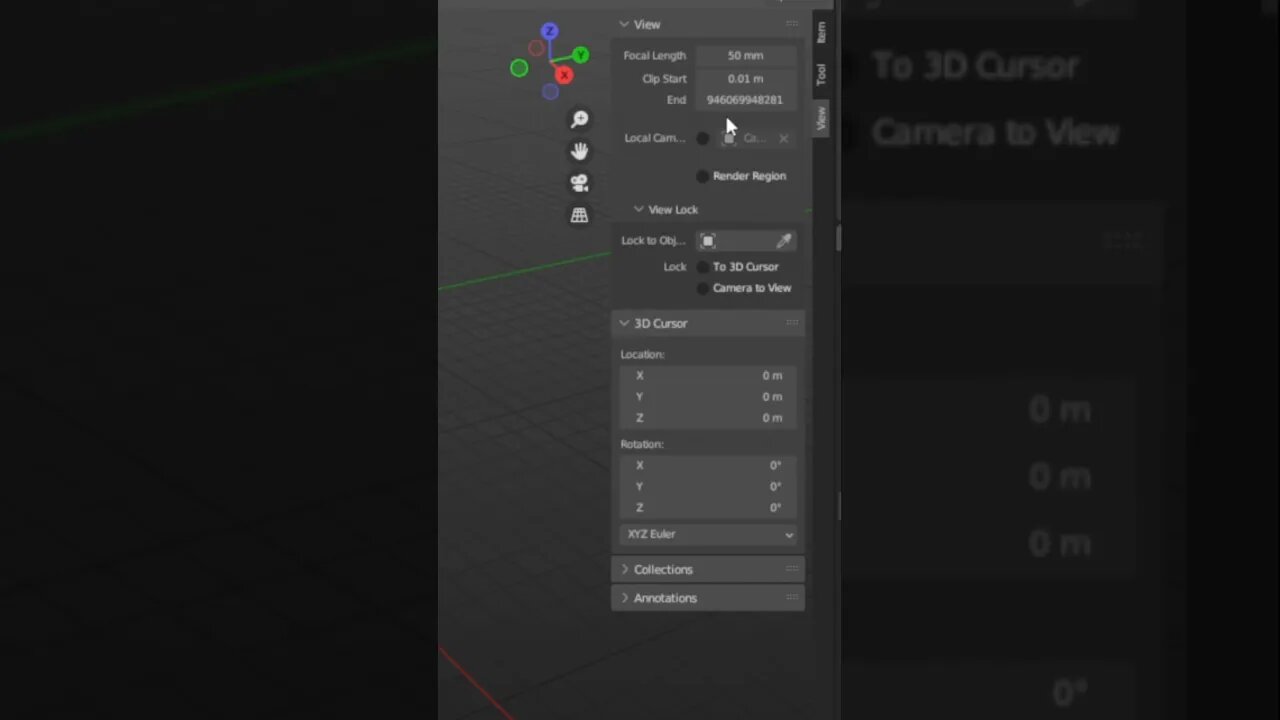The height and width of the screenshot is (720, 1280).
Task: Click the Clip Start 0.01 m field
Action: coord(746,78)
